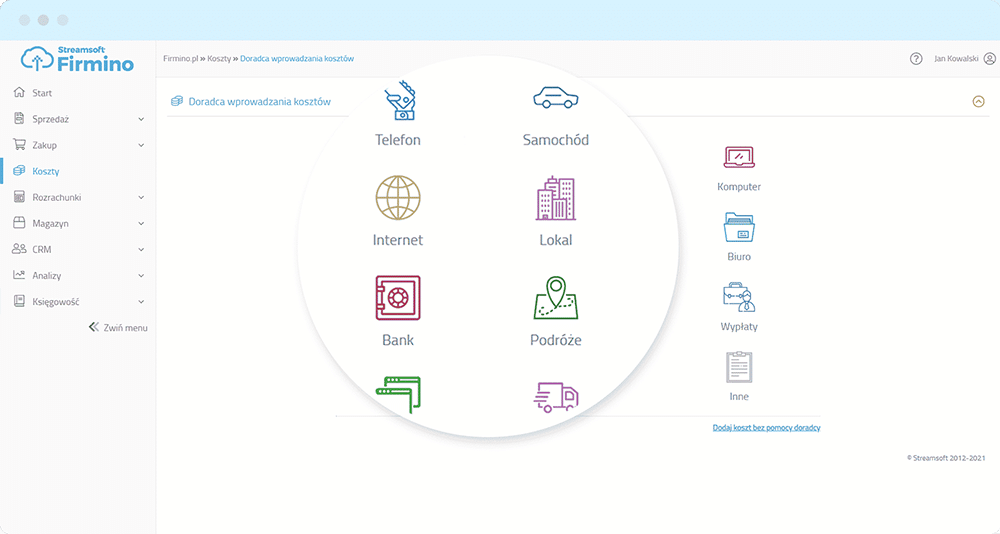The height and width of the screenshot is (534, 1000).
Task: Choose the Samochód car icon
Action: [555, 98]
